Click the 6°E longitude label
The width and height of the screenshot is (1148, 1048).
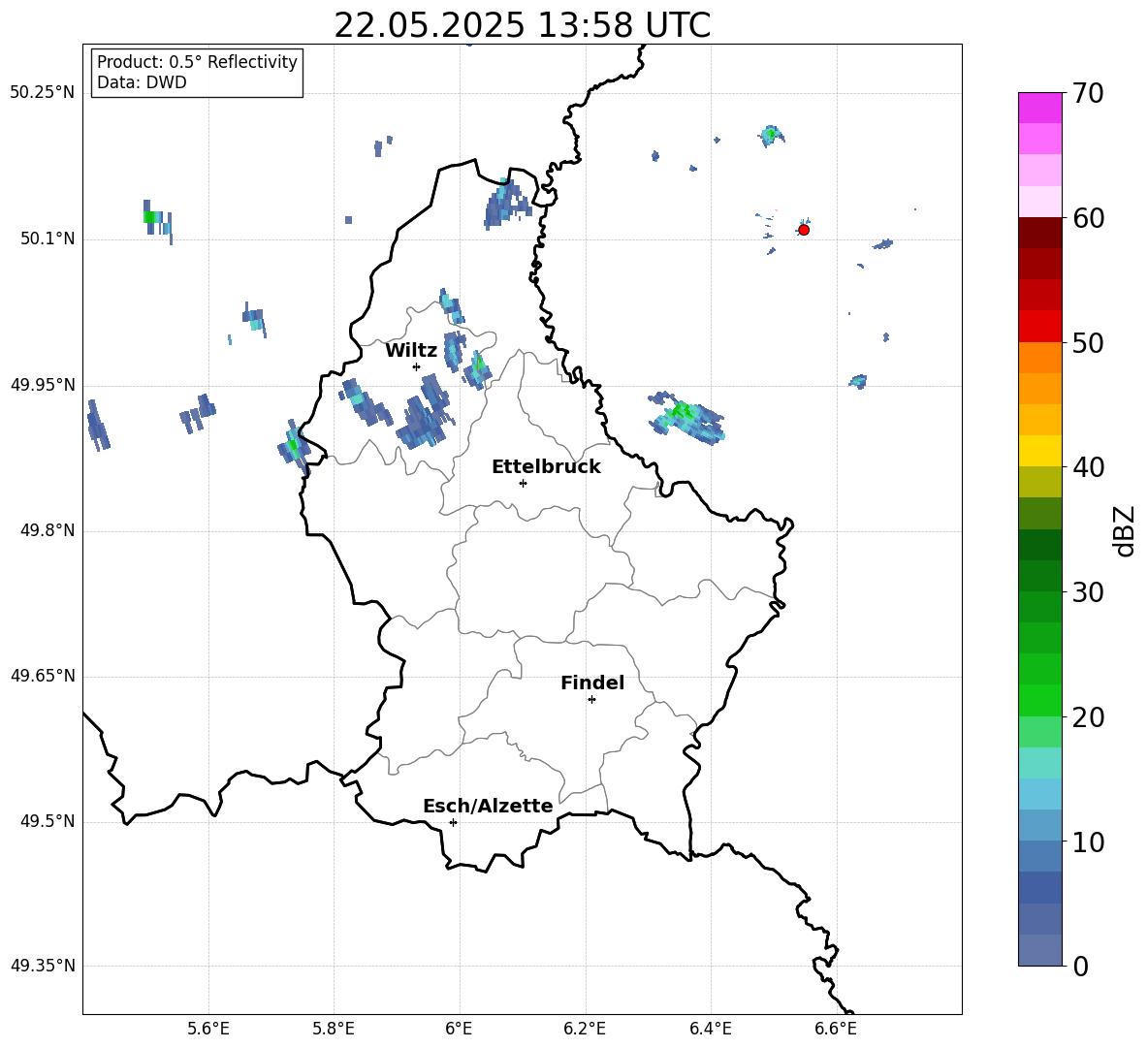(x=459, y=1029)
